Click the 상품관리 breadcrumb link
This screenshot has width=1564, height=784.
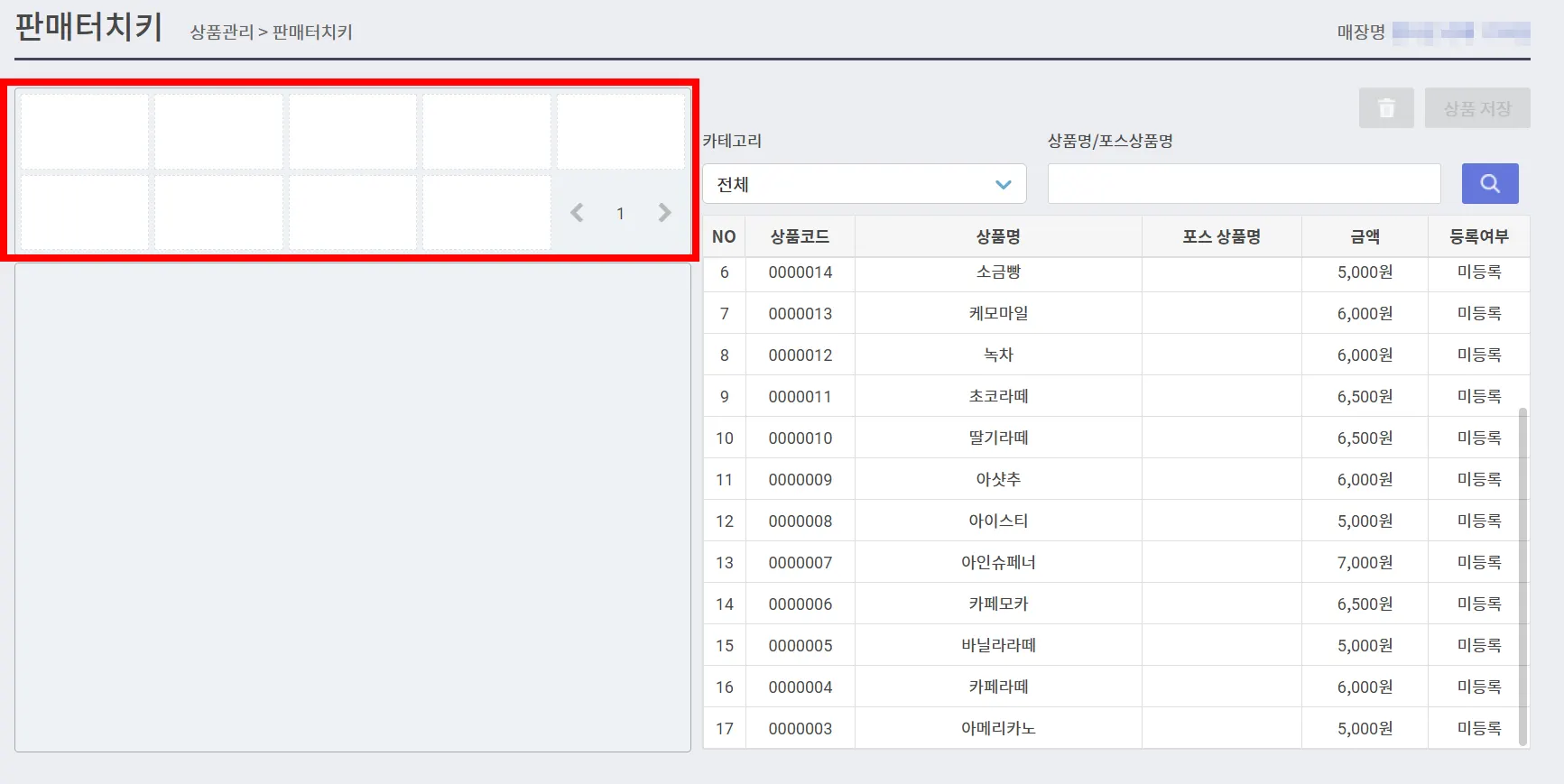click(222, 32)
